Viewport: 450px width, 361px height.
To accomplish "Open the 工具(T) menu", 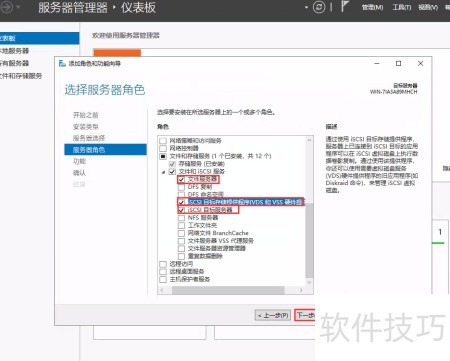I will 402,7.
